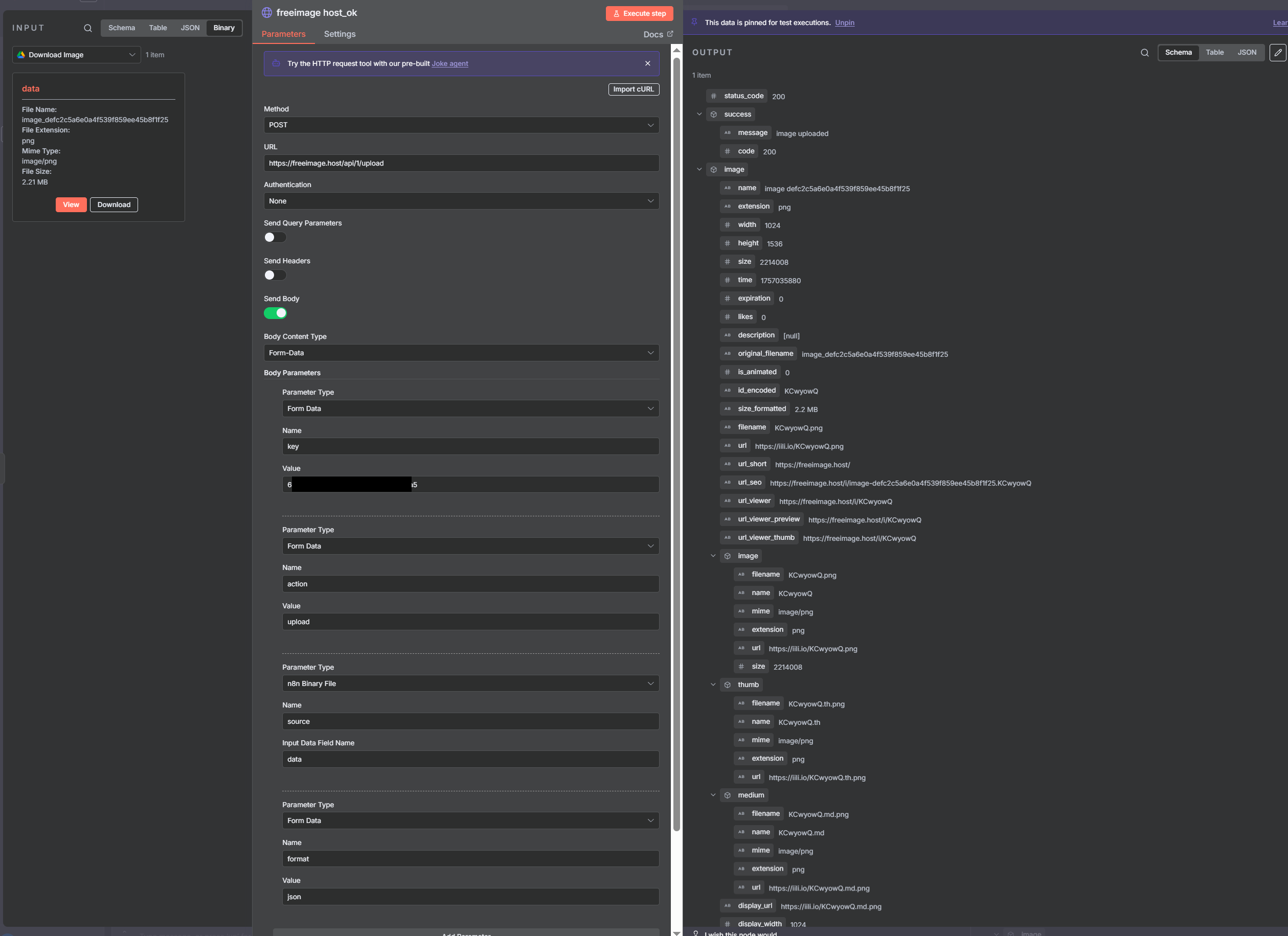Click the globe icon beside node title
Image resolution: width=1288 pixels, height=936 pixels.
tap(267, 12)
